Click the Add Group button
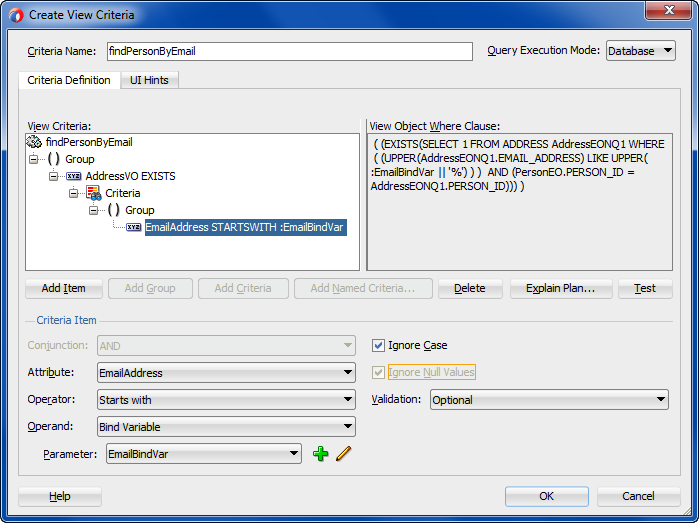 click(150, 288)
